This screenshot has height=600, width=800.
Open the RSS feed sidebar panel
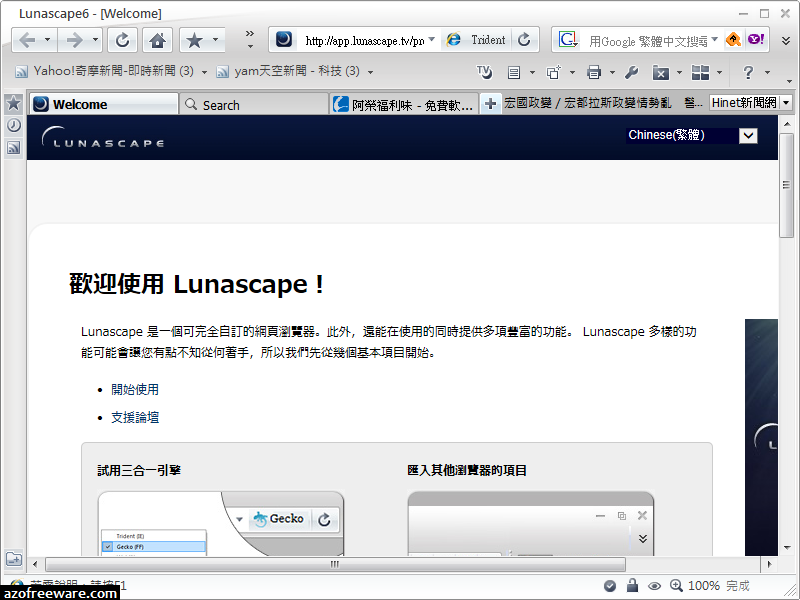14,147
